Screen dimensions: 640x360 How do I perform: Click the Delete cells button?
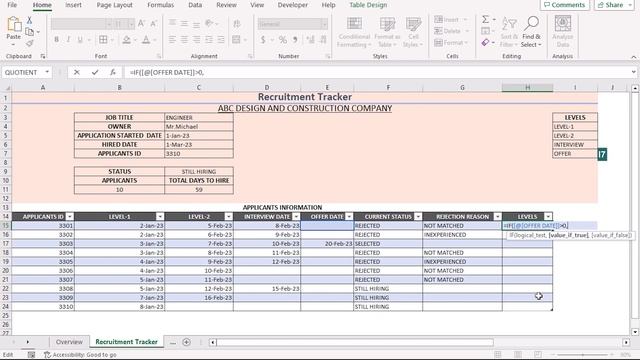point(451,31)
